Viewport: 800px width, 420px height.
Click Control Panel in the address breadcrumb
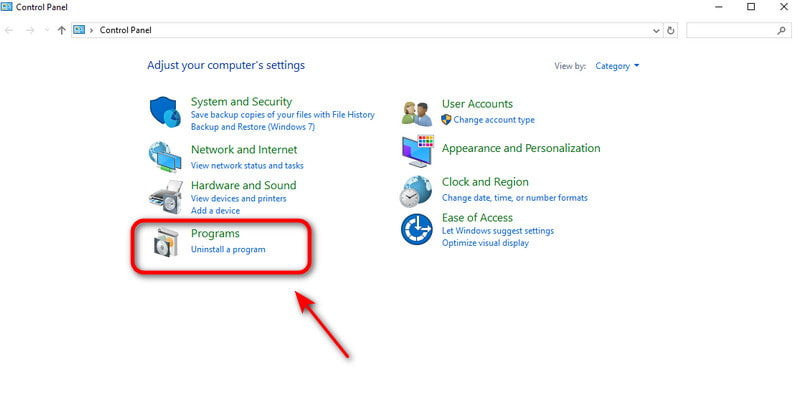point(124,30)
